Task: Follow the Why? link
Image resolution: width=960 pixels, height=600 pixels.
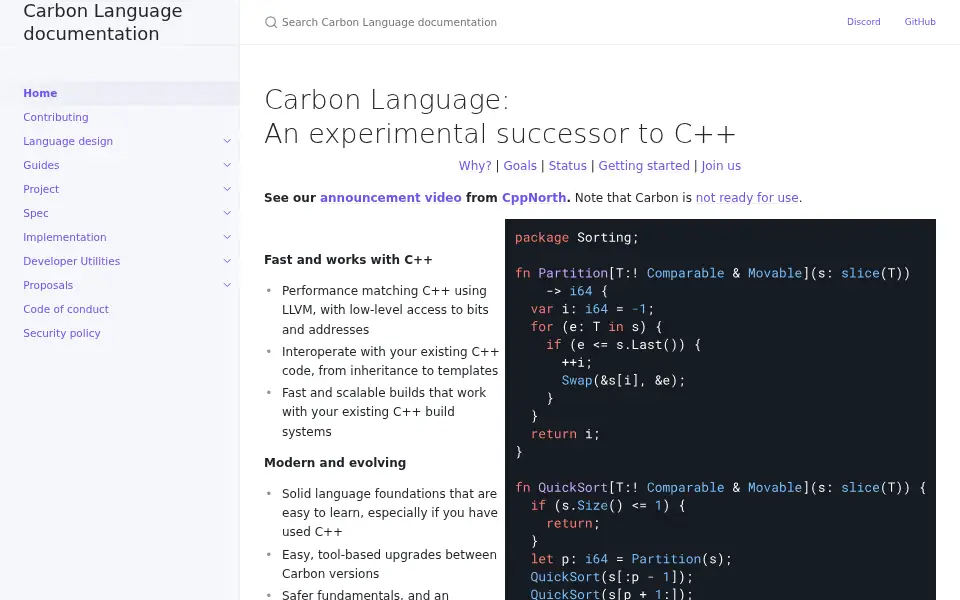Action: 475,166
